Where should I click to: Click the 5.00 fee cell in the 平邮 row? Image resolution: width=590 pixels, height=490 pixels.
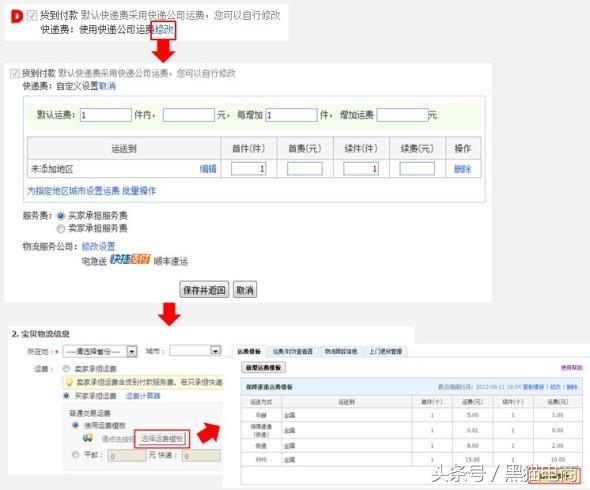pos(473,415)
